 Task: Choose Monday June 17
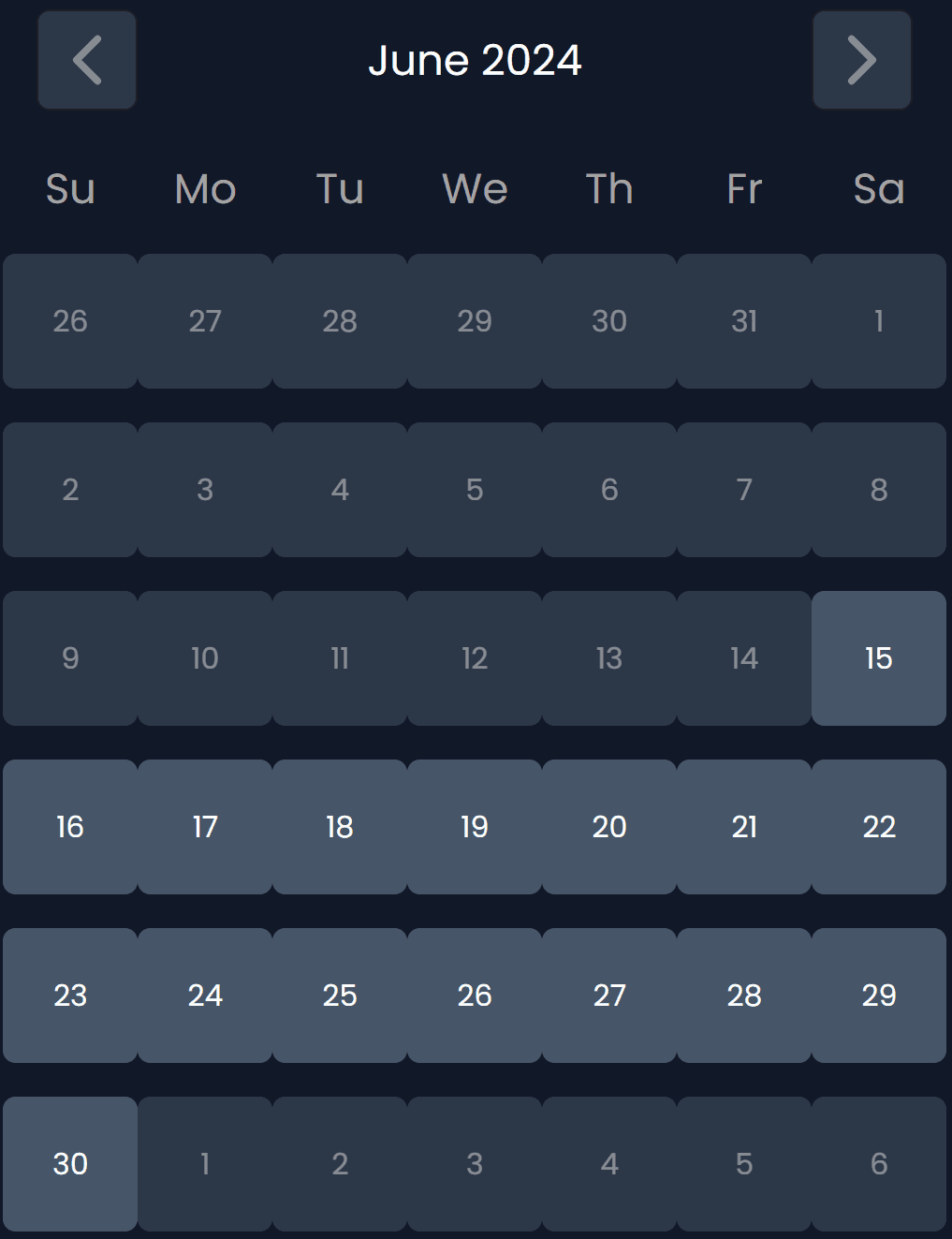point(205,827)
